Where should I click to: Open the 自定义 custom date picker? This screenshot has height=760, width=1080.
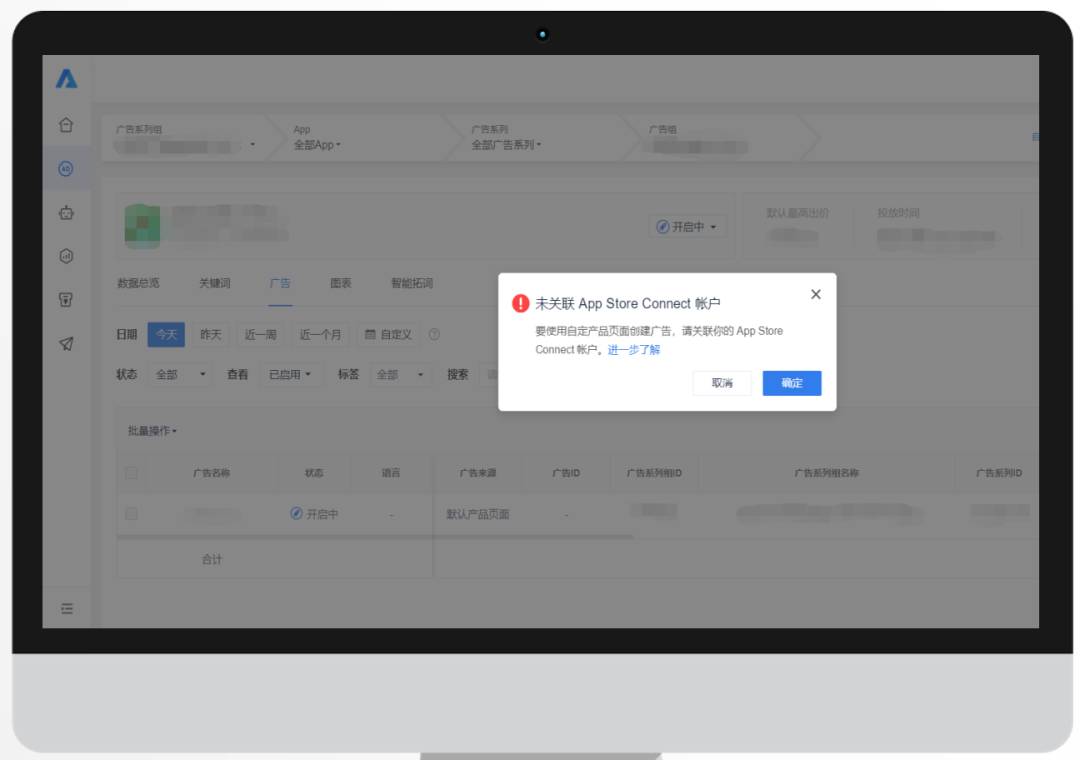[388, 334]
